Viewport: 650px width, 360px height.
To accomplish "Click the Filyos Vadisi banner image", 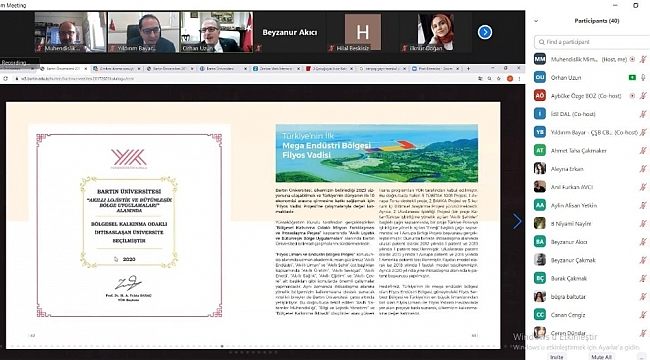I will tap(377, 153).
